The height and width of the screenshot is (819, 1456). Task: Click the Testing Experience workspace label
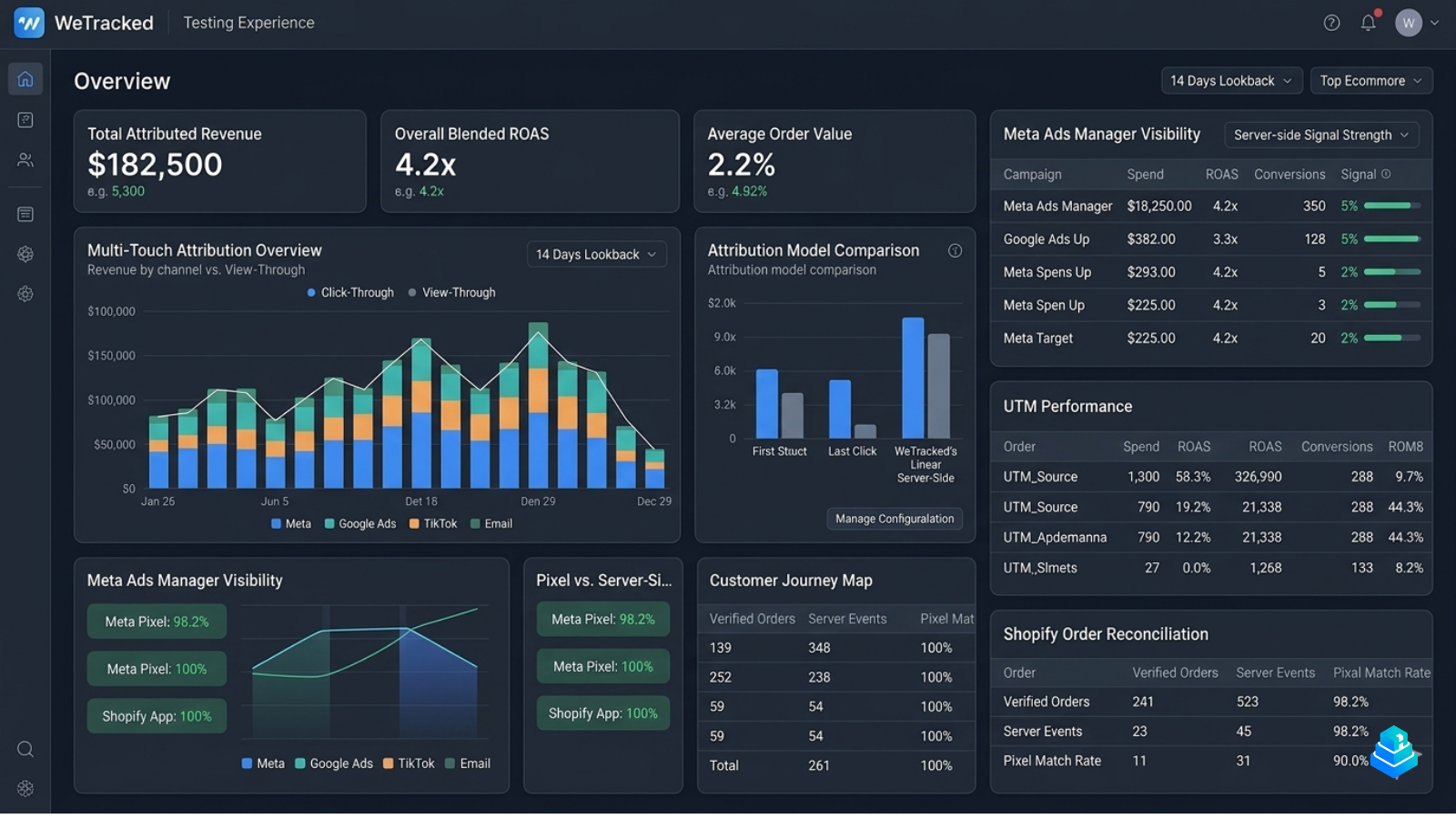click(x=248, y=23)
